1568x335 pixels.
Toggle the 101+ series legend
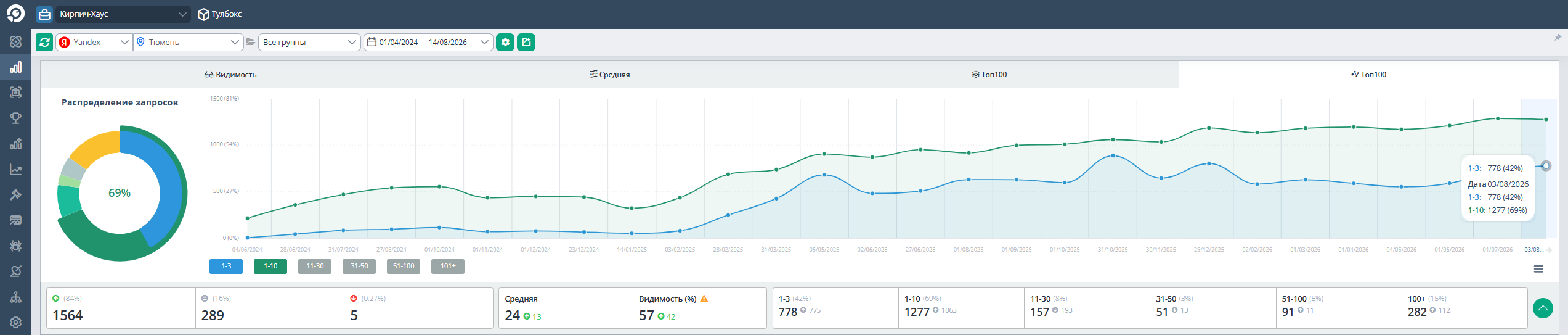pyautogui.click(x=448, y=266)
